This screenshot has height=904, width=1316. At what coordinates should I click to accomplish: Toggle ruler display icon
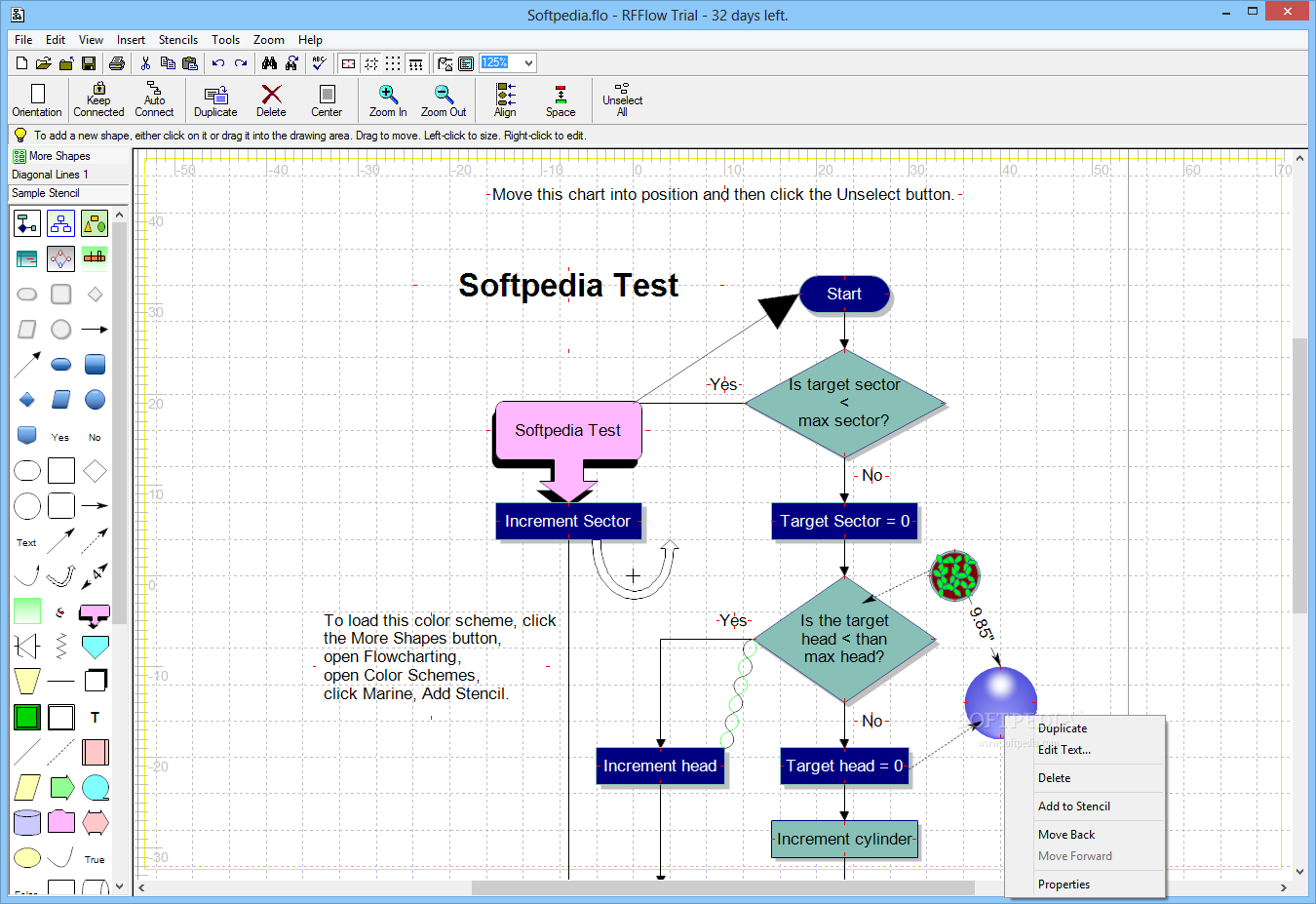416,63
